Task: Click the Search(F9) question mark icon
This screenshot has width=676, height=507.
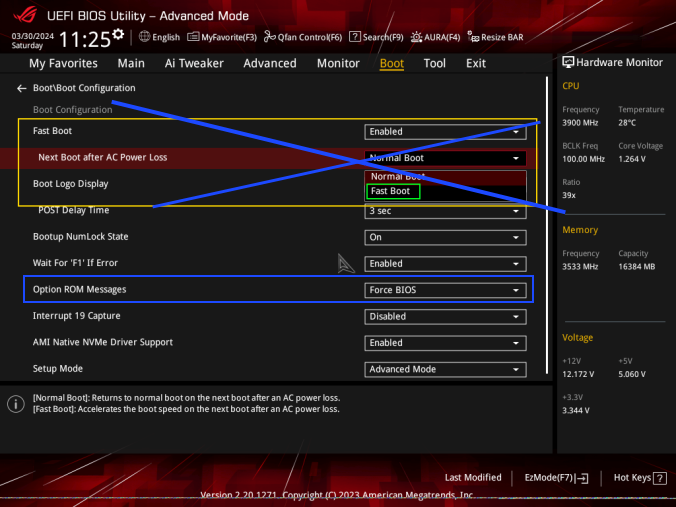Action: pyautogui.click(x=354, y=37)
